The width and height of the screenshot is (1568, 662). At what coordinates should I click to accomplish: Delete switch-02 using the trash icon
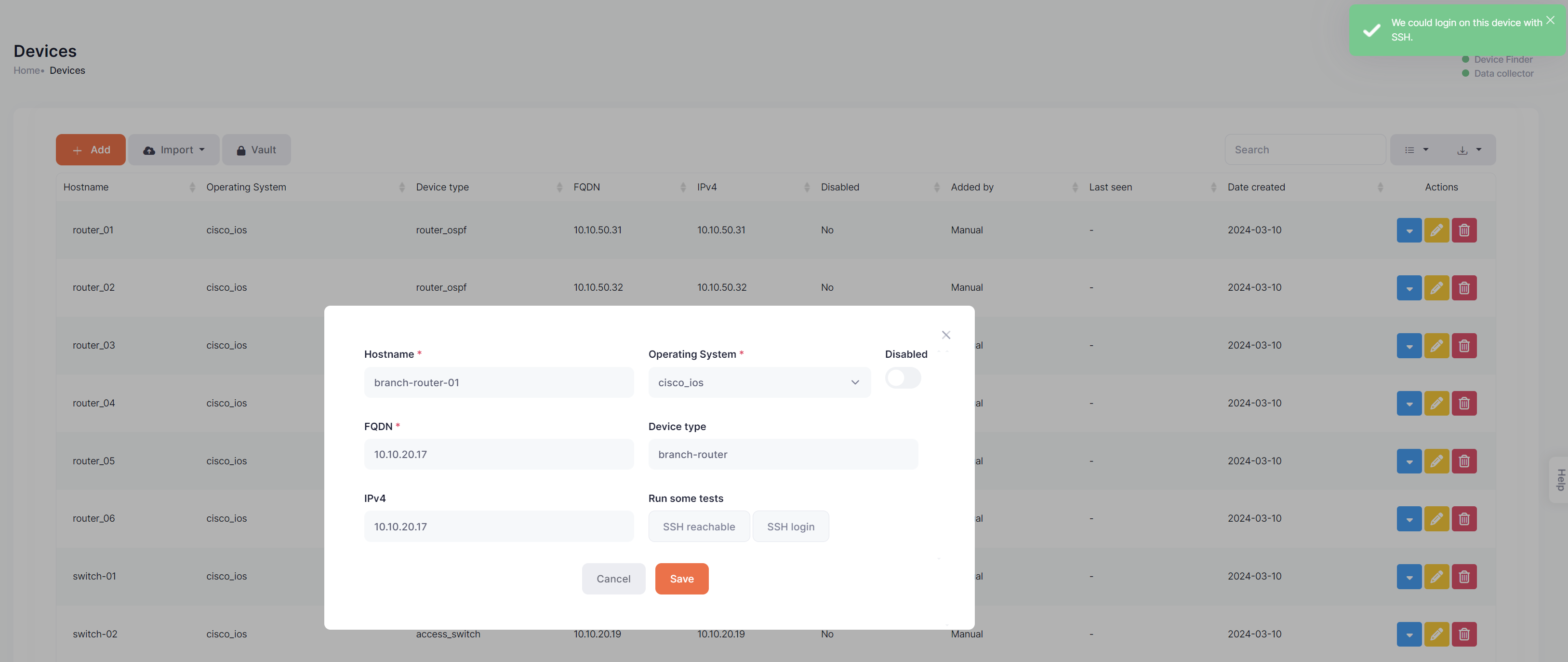(x=1464, y=634)
